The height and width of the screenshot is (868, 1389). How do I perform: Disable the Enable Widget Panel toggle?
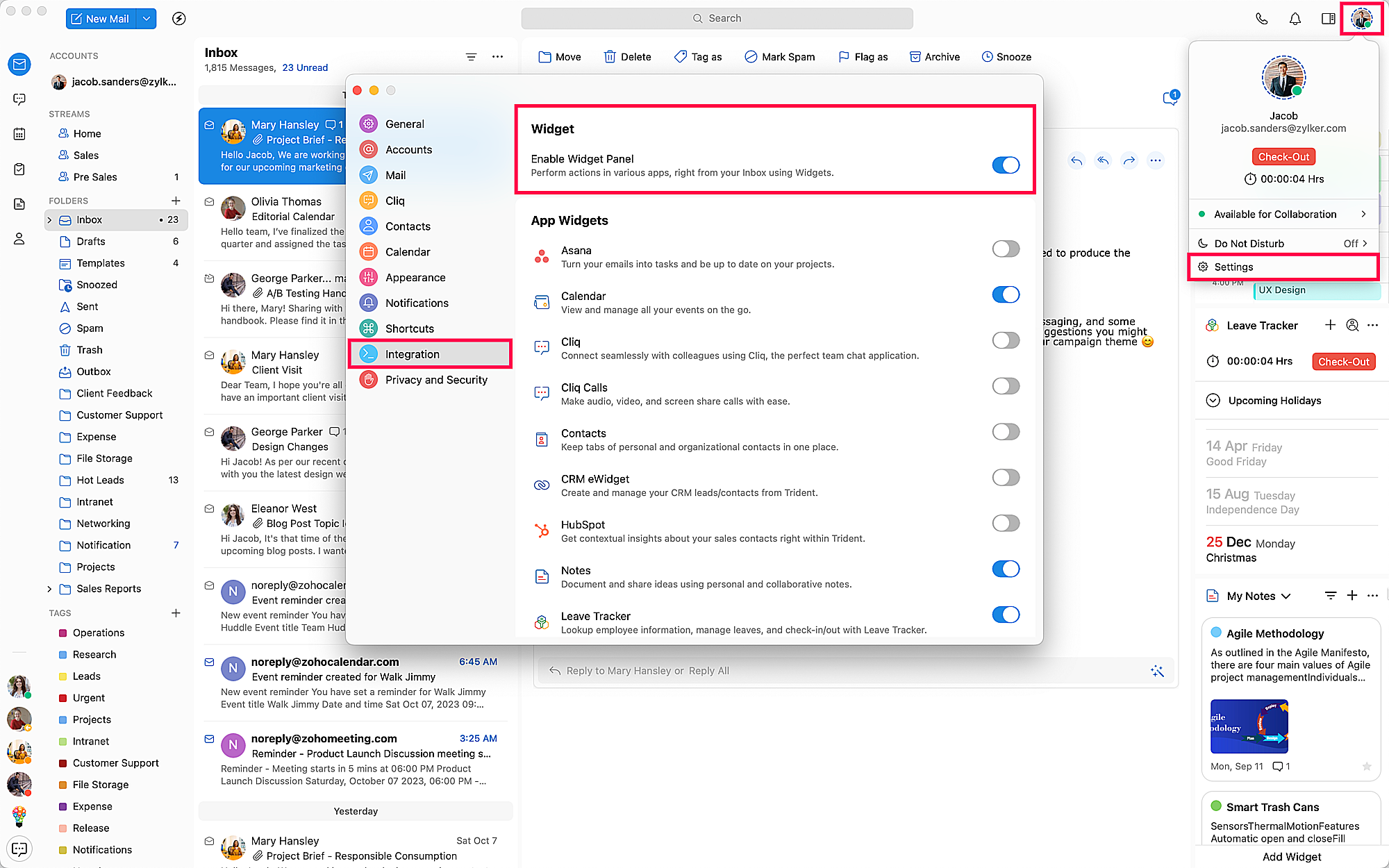click(1005, 165)
